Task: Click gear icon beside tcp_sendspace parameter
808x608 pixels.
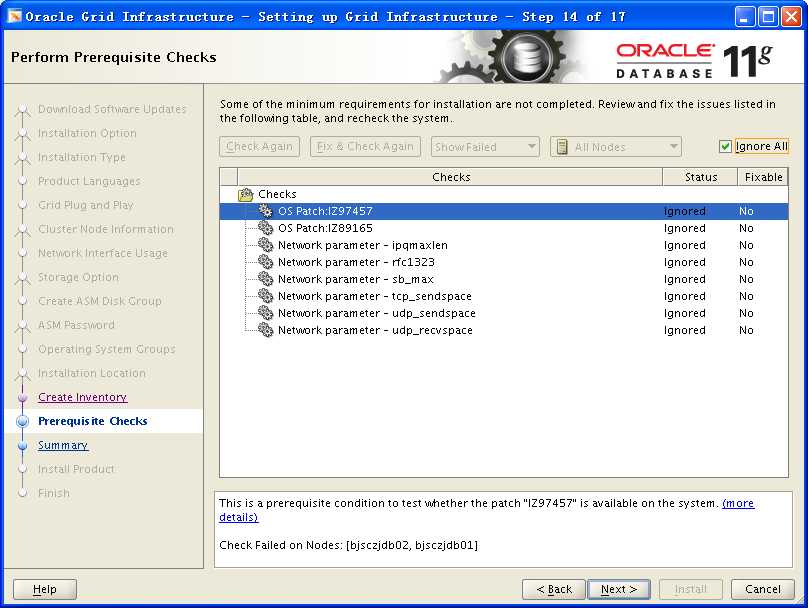Action: coord(265,296)
